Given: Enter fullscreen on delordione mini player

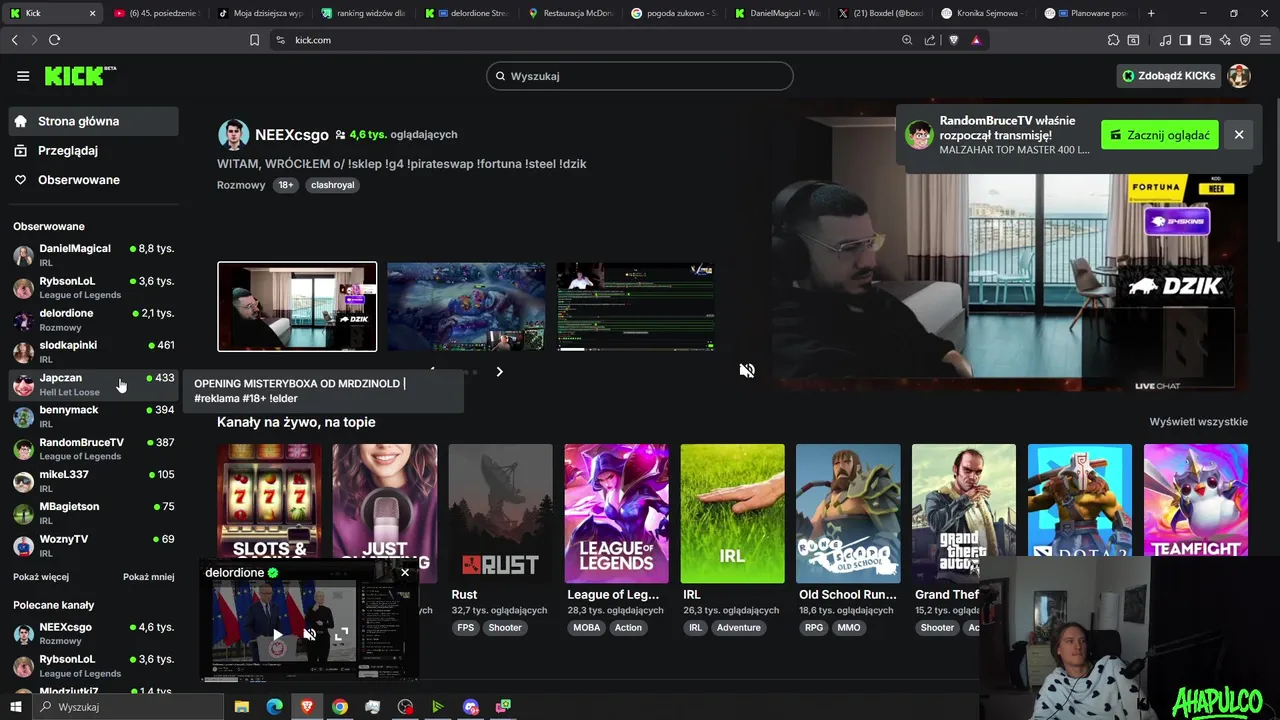Looking at the screenshot, I should 341,634.
